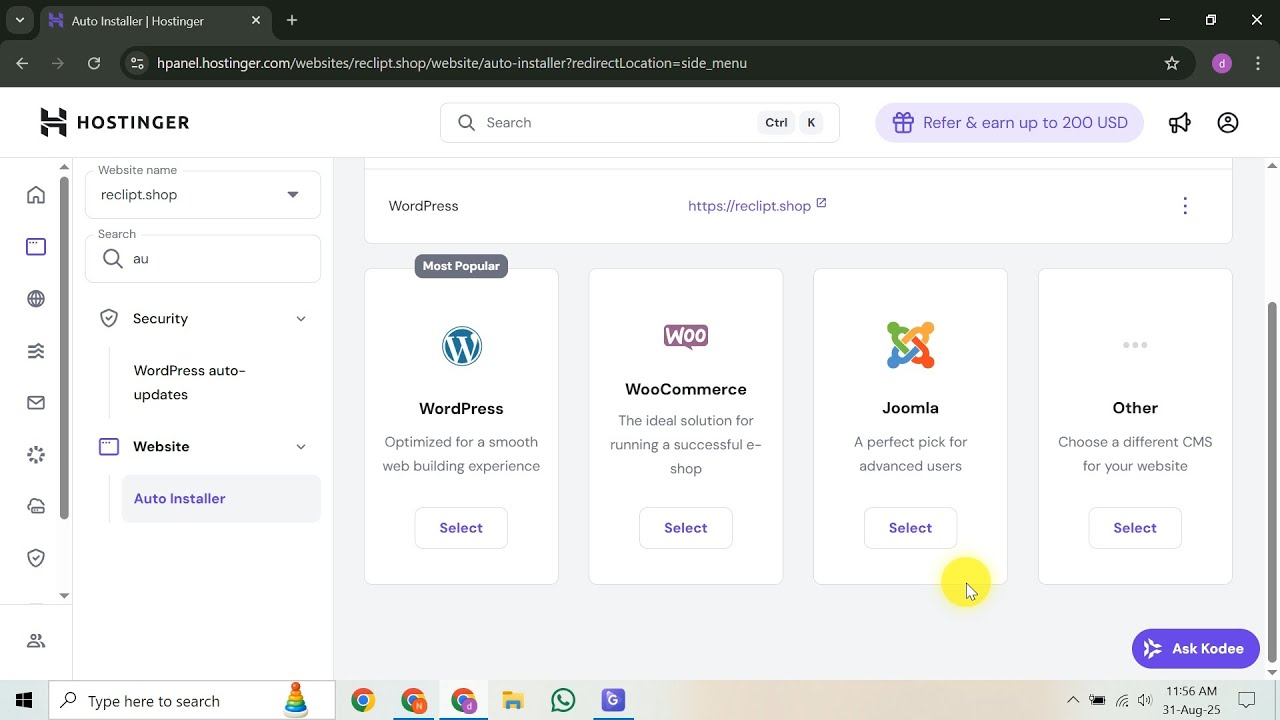The height and width of the screenshot is (720, 1280).
Task: Open File Explorer from the taskbar
Action: point(513,701)
